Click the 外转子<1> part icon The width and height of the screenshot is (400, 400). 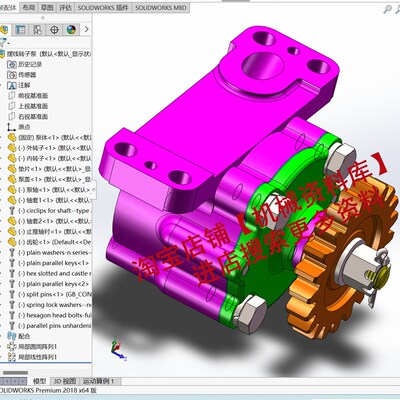pos(12,148)
